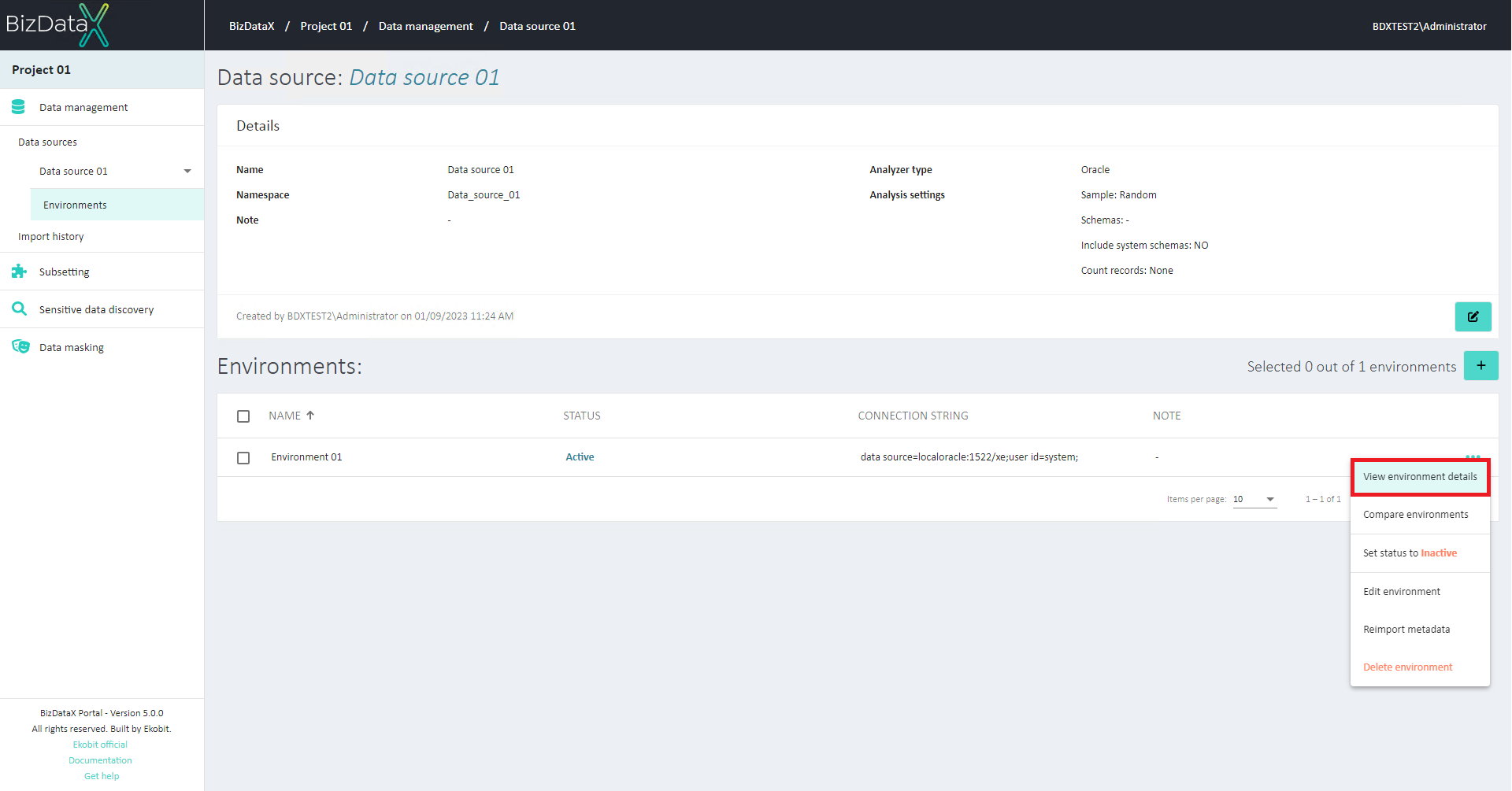Choose Delete environment from the menu
The image size is (1512, 791).
click(1420, 667)
